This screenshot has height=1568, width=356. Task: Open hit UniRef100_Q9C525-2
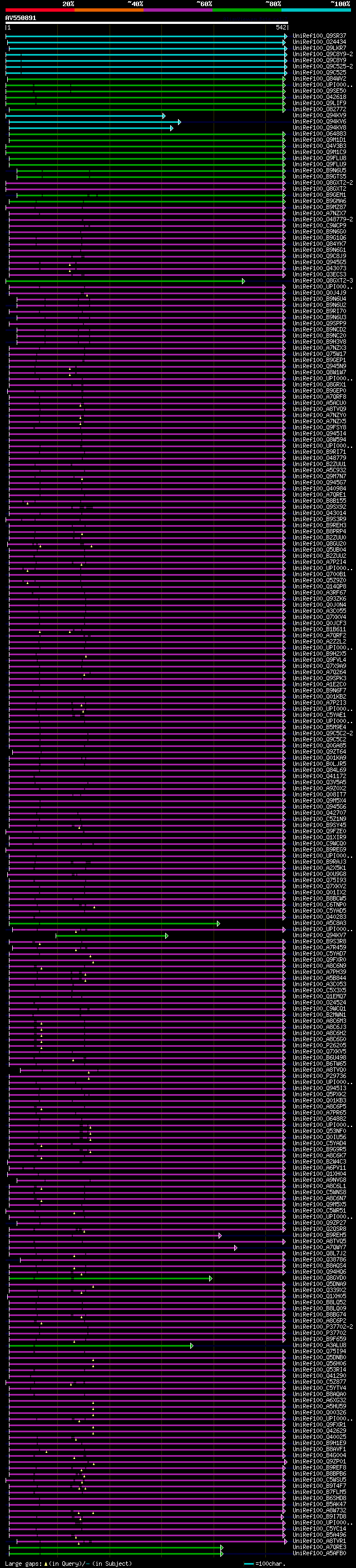click(323, 66)
